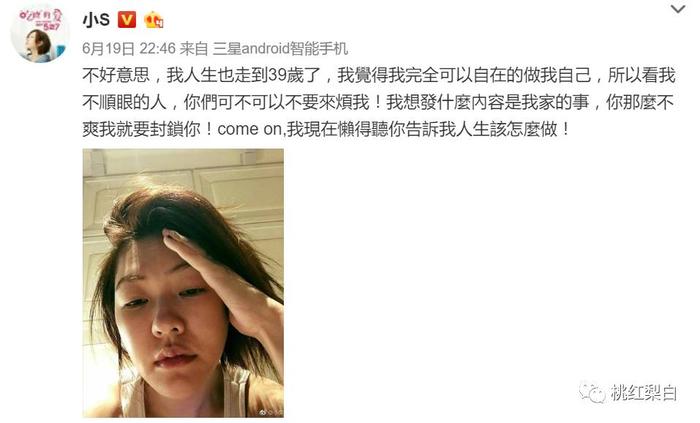Image resolution: width=700 pixels, height=423 pixels.
Task: Open the username 小S profile link
Action: [96, 20]
